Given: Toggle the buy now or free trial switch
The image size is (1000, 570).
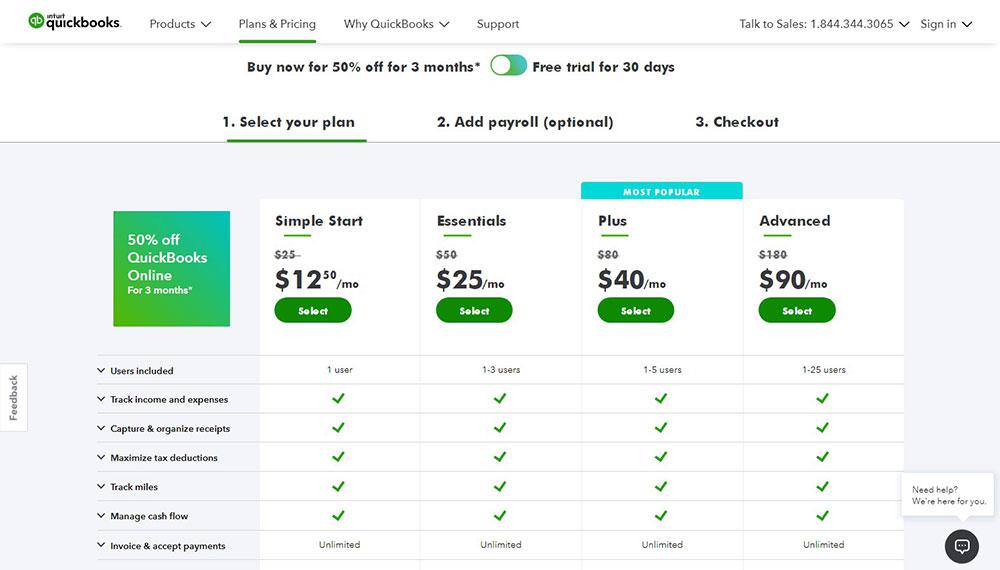Looking at the screenshot, I should 508,66.
